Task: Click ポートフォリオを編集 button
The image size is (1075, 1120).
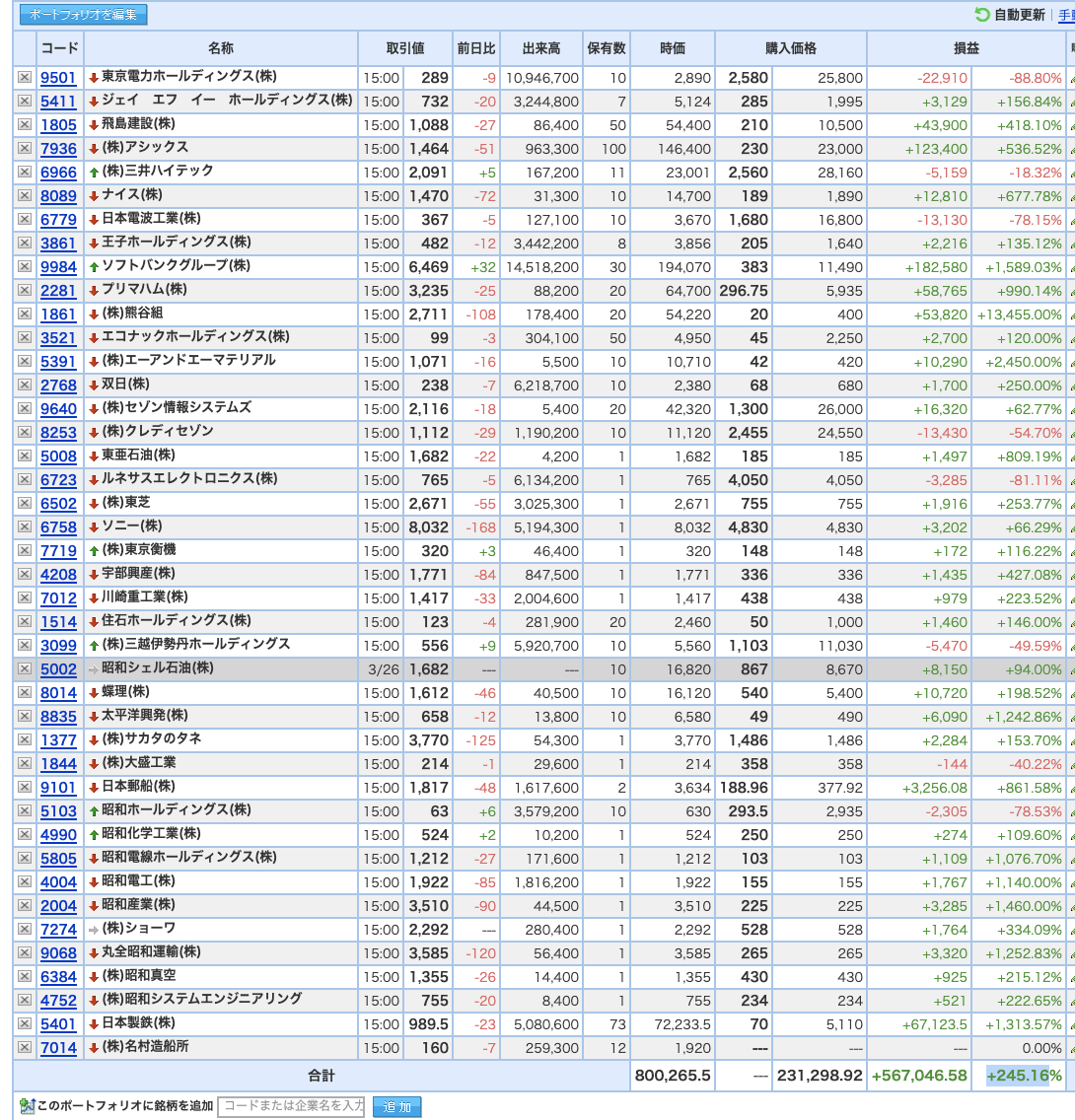Action: pyautogui.click(x=84, y=14)
